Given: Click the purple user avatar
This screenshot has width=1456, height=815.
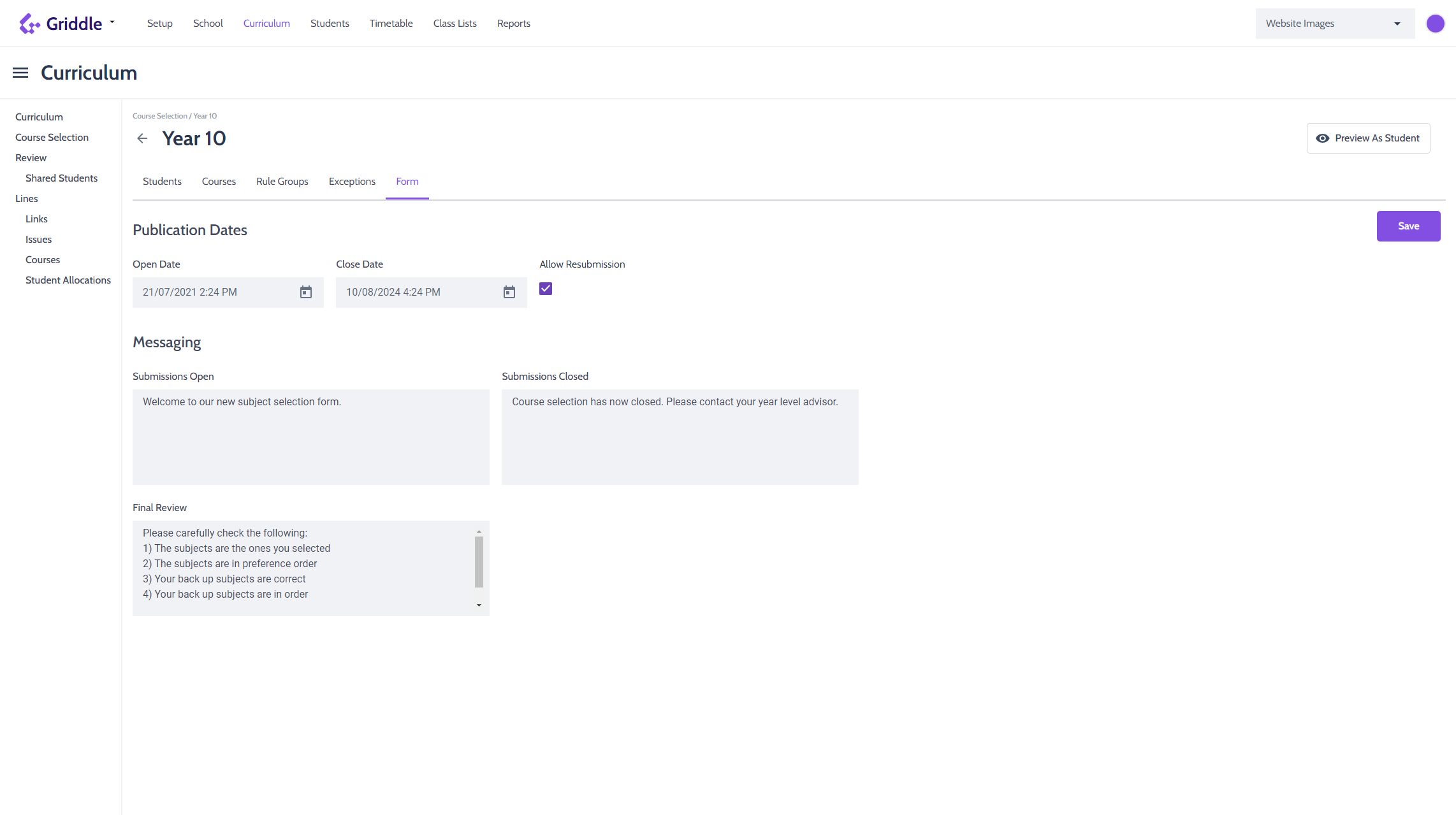Looking at the screenshot, I should tap(1435, 24).
